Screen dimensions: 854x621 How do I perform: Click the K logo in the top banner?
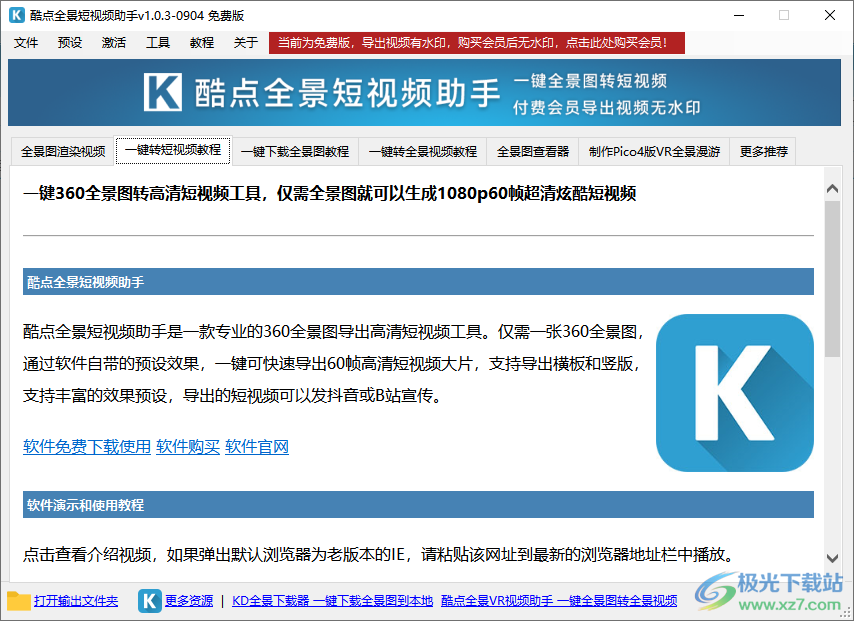pos(163,92)
